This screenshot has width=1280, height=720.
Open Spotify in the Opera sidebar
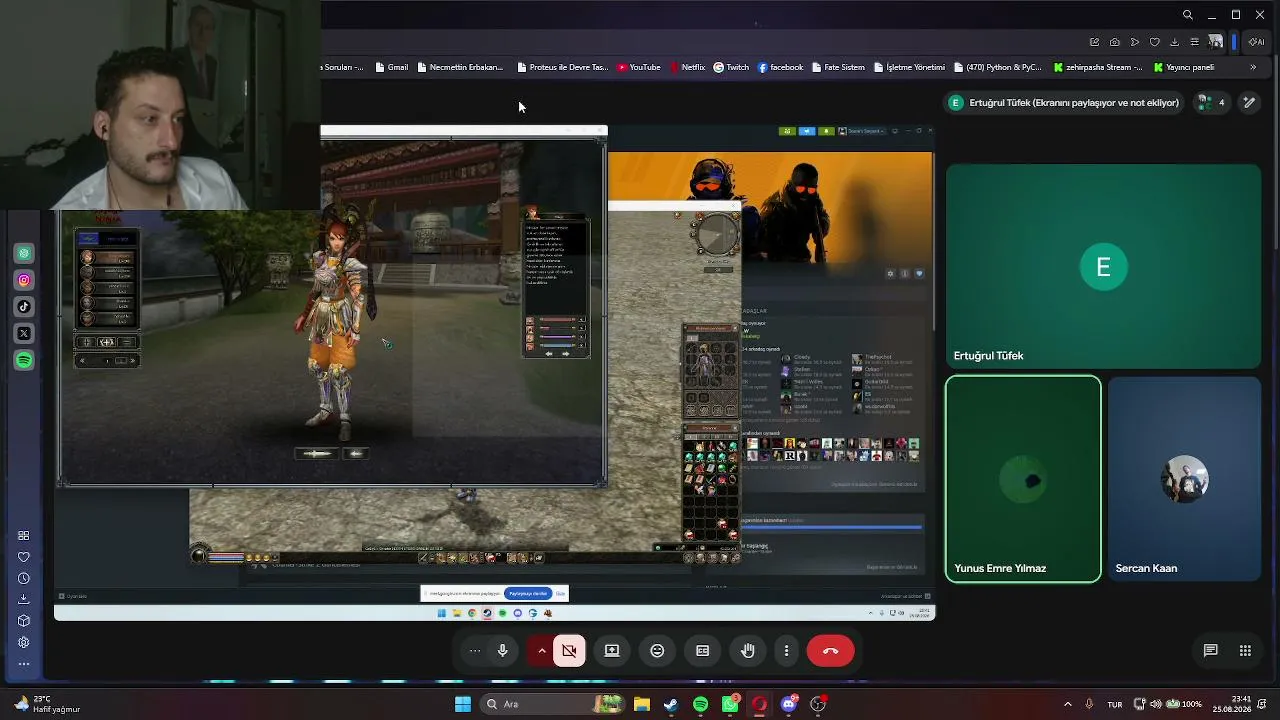click(x=24, y=360)
